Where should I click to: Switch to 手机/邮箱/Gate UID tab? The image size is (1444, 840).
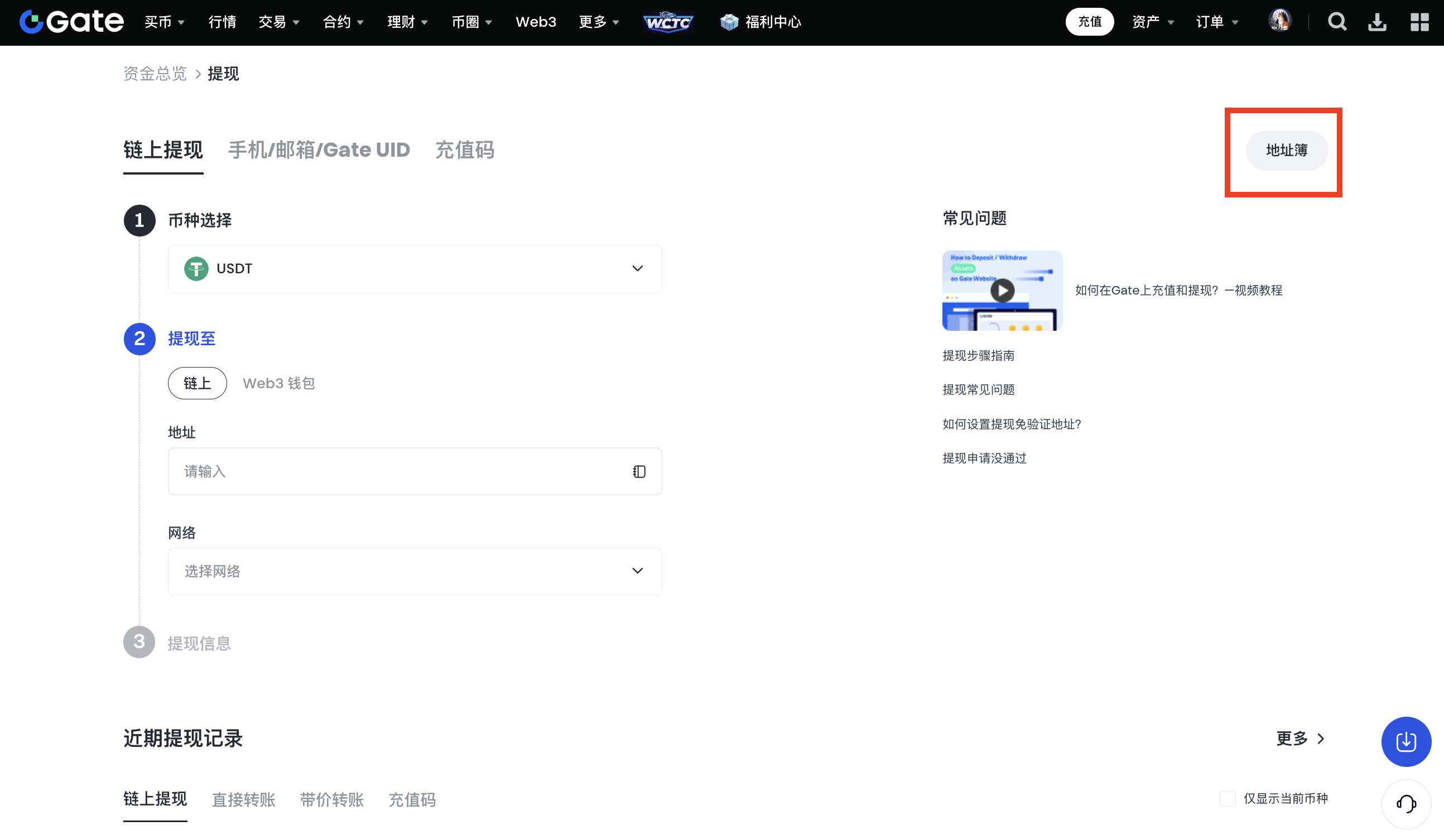pyautogui.click(x=319, y=150)
